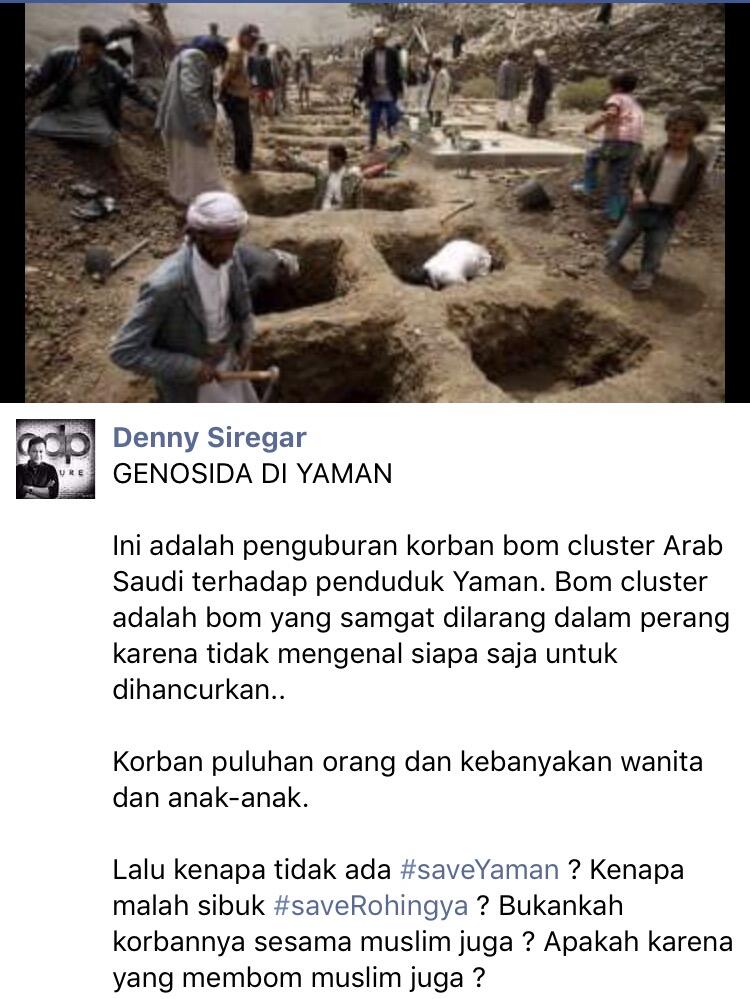This screenshot has width=750, height=999.
Task: Click the 'Lalu kenapa tidak ada' text
Action: 252,870
